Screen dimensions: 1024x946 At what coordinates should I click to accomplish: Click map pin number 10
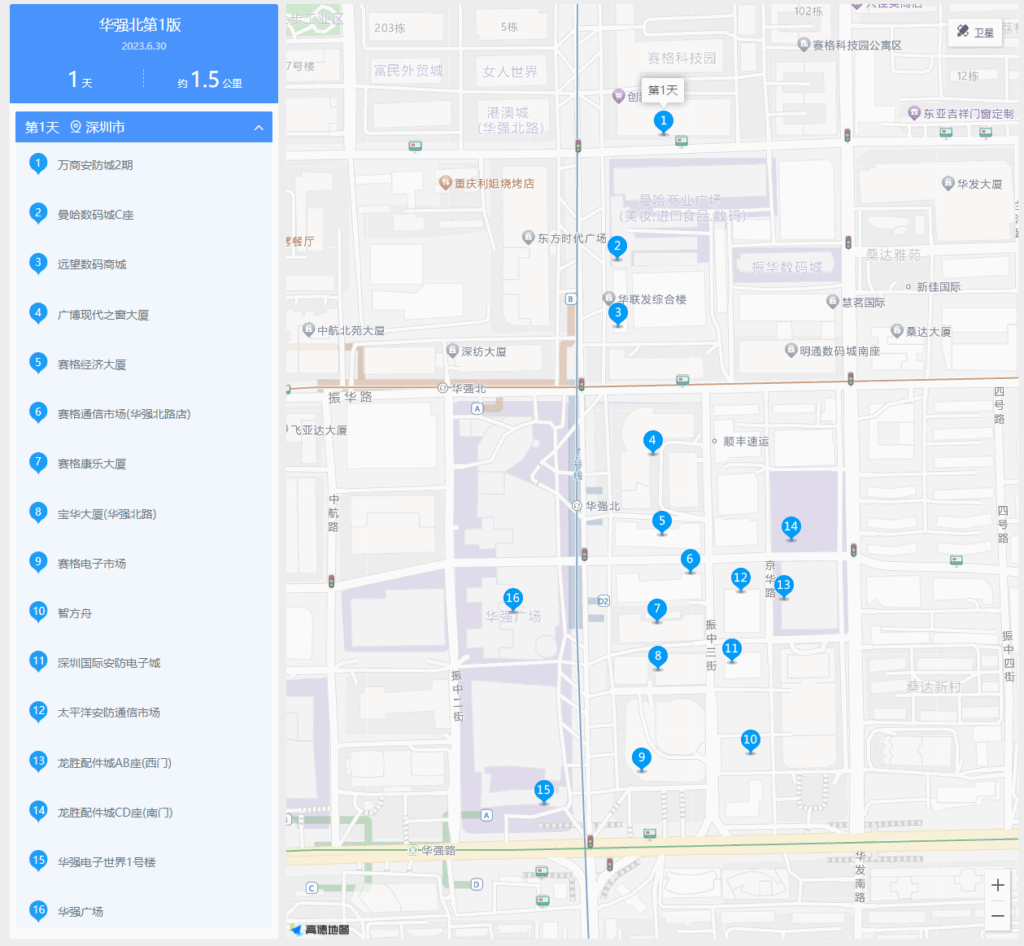point(750,740)
